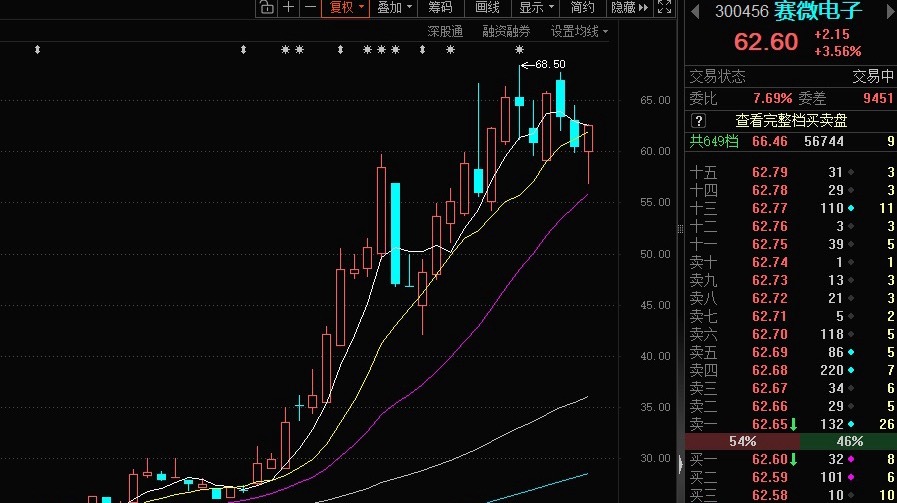Screen dimensions: 897x503
Task: Click the magenta diamond beside volume 32
Action: (x=851, y=459)
